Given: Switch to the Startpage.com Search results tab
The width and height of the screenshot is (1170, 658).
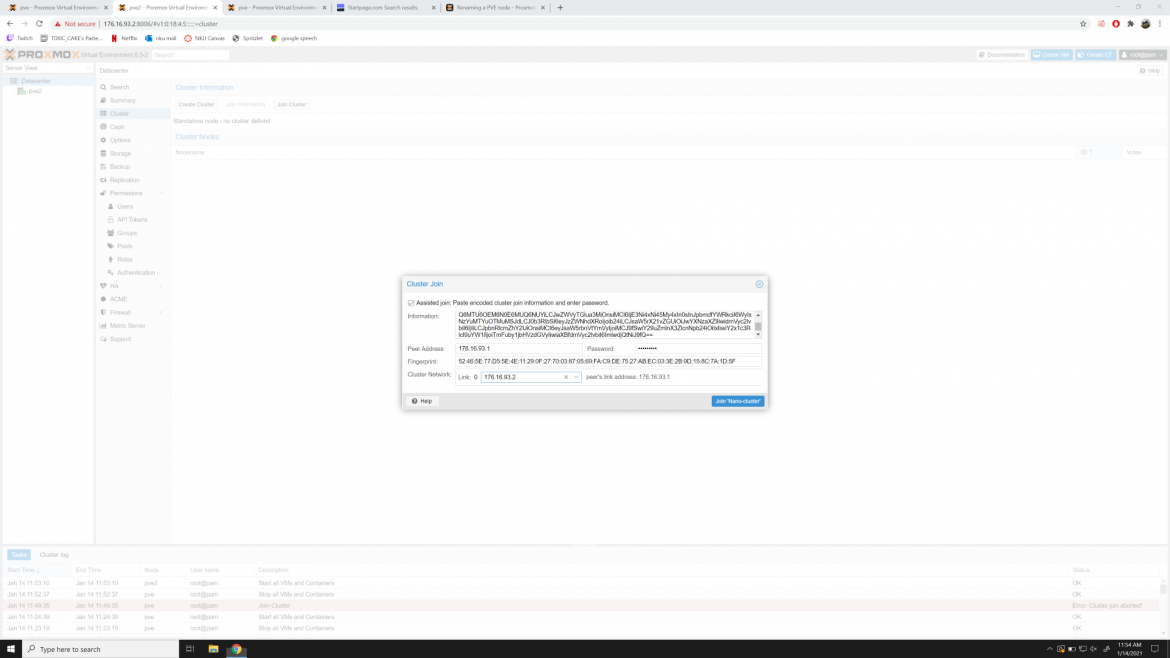Looking at the screenshot, I should tap(385, 7).
